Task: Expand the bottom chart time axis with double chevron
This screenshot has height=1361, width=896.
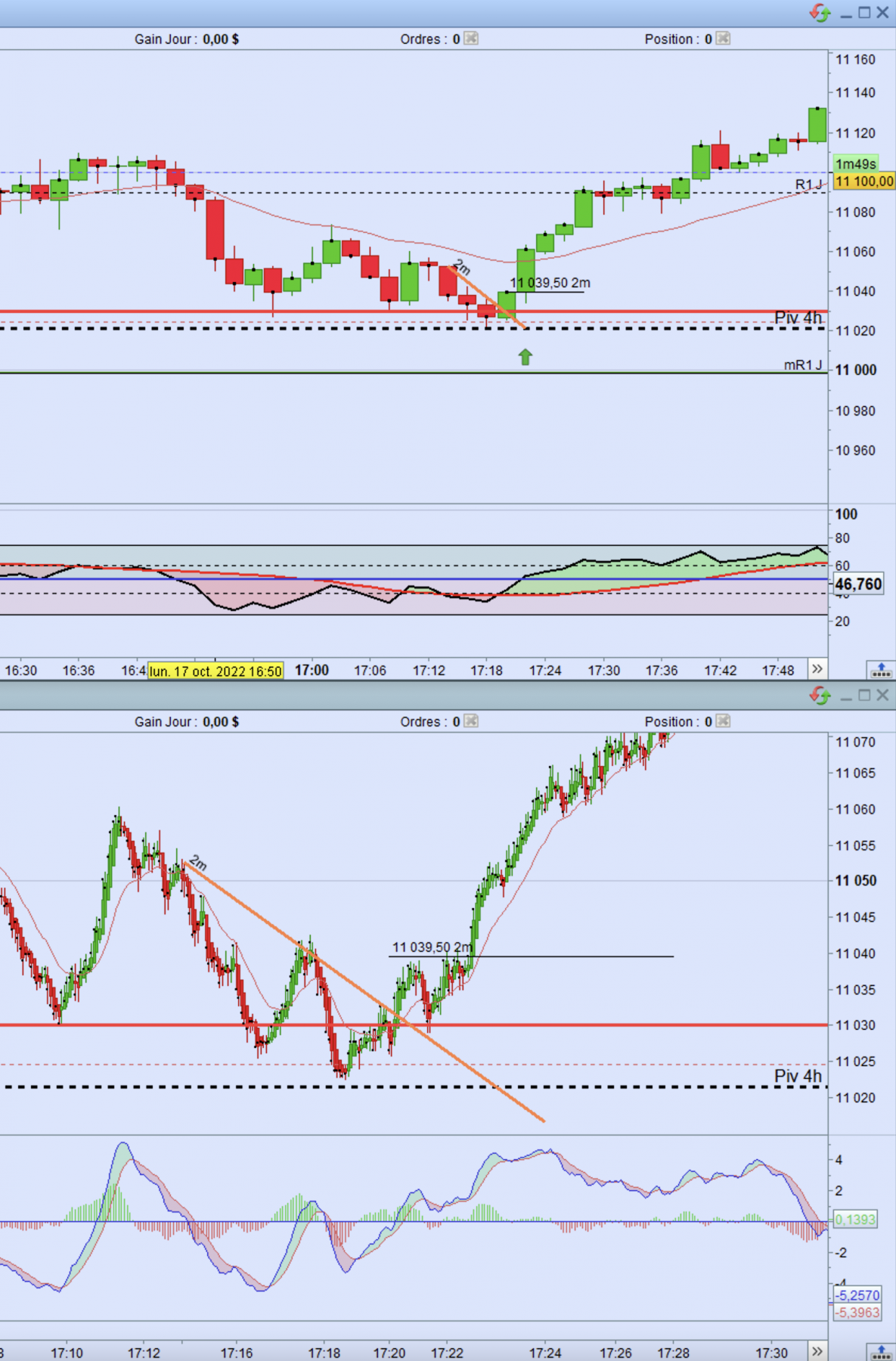Action: (x=817, y=1351)
